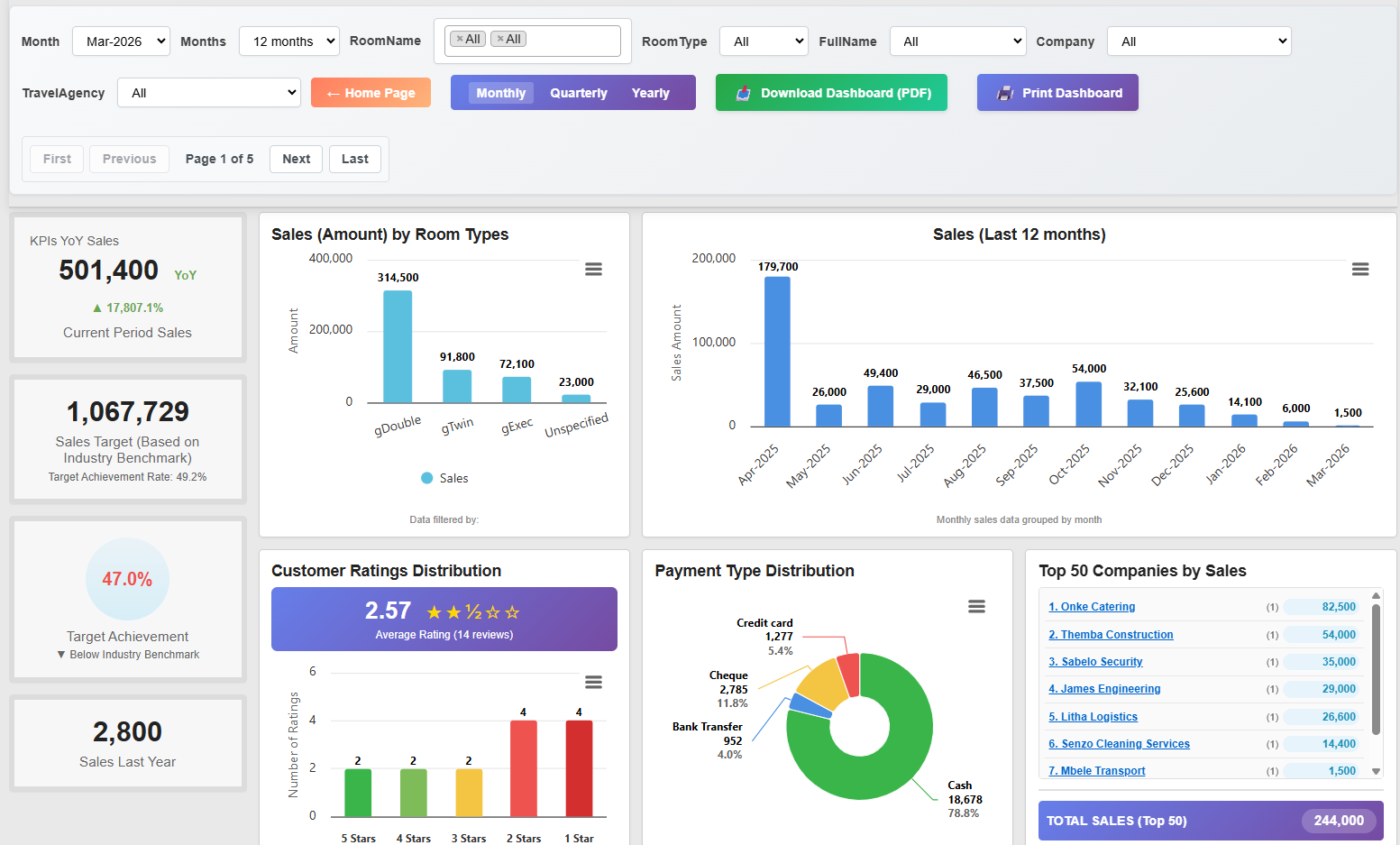Return to Home Page
Image resolution: width=1400 pixels, height=845 pixels.
371,93
